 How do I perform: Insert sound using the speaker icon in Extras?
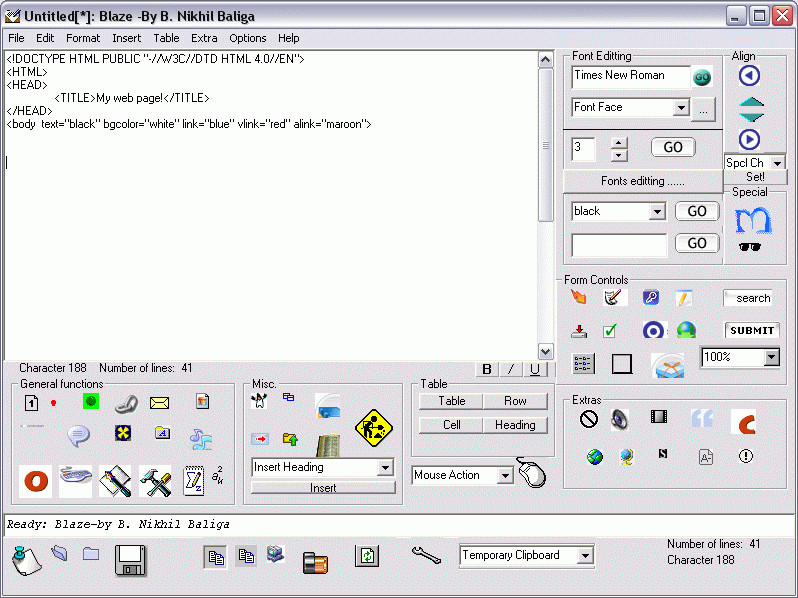620,420
